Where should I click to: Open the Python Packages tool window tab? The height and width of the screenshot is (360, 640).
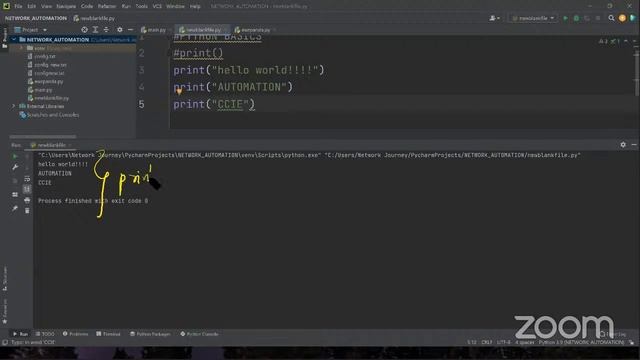coord(150,334)
